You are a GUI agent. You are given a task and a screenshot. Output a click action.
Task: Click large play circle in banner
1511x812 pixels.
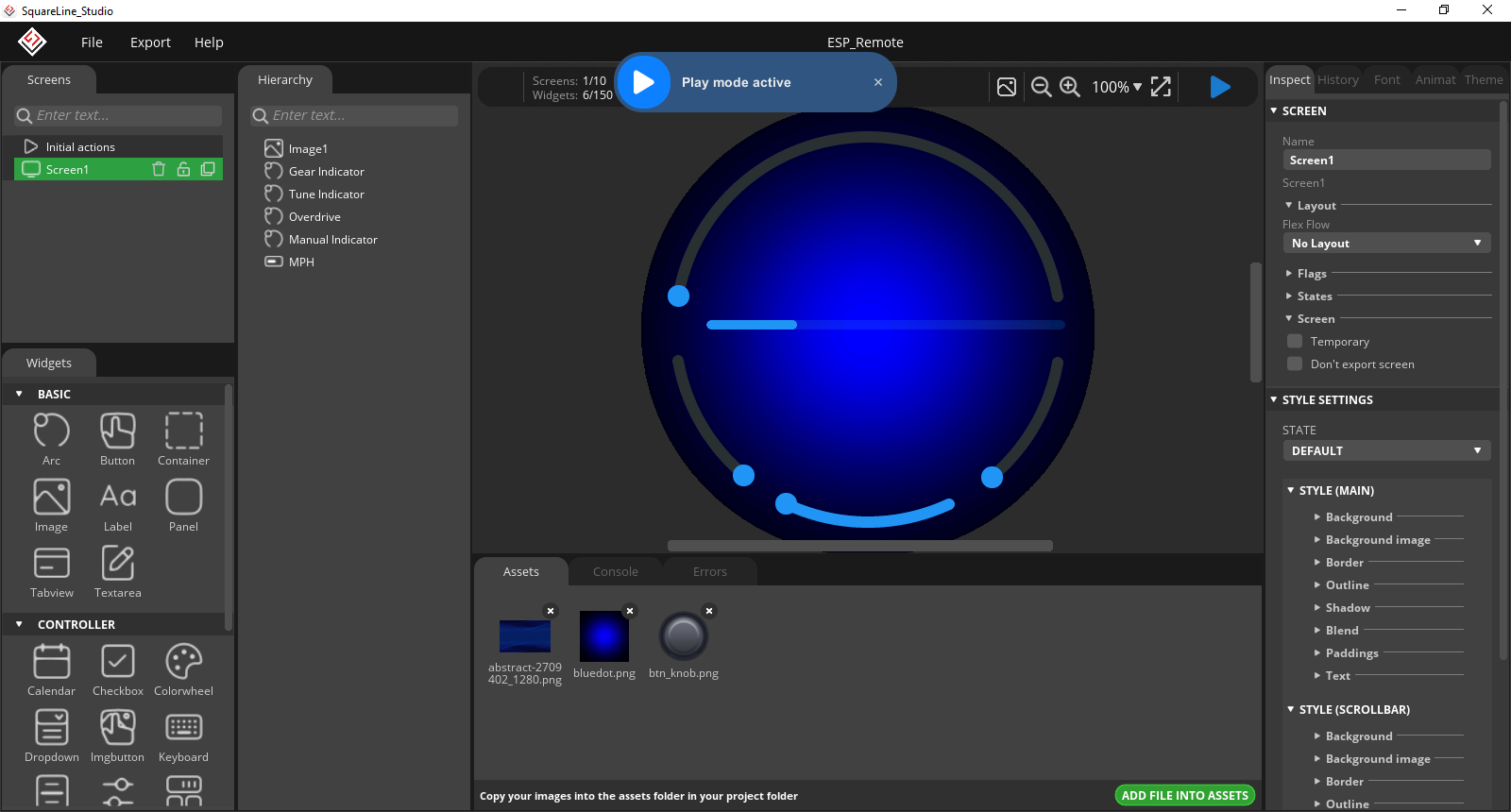pyautogui.click(x=643, y=82)
